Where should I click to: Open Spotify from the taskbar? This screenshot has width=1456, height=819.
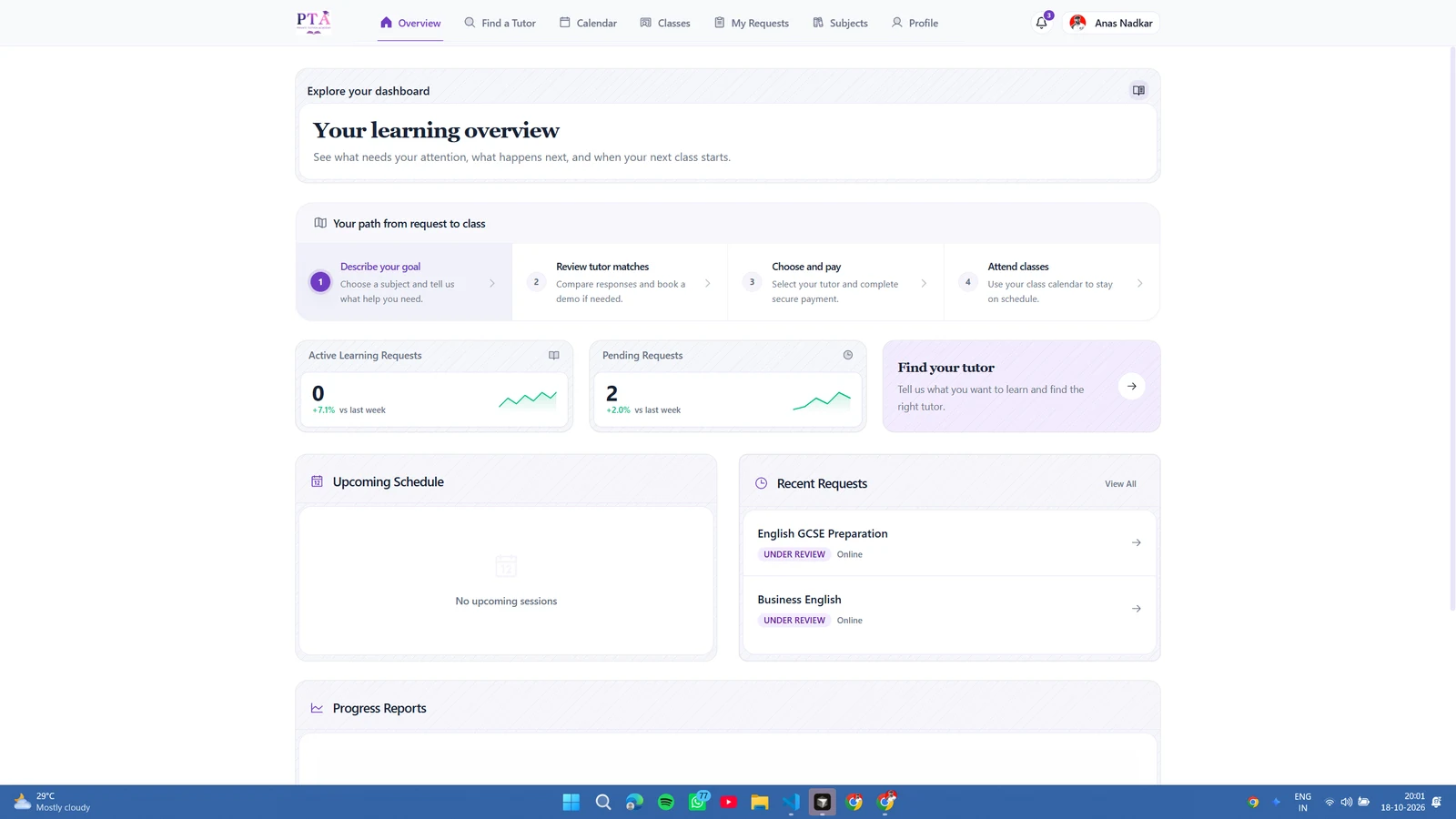pos(666,802)
